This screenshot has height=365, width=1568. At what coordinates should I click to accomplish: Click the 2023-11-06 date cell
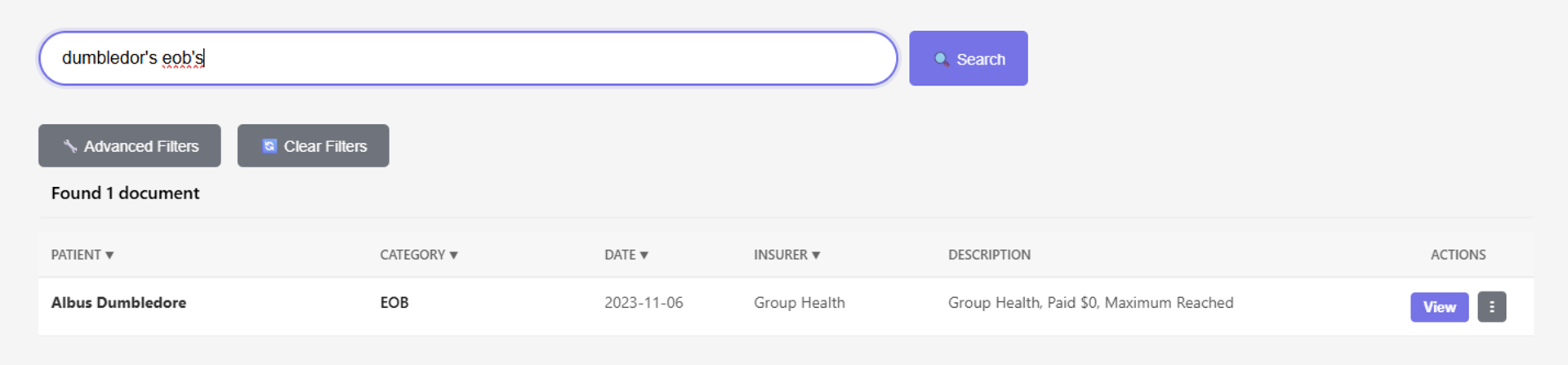pyautogui.click(x=644, y=303)
